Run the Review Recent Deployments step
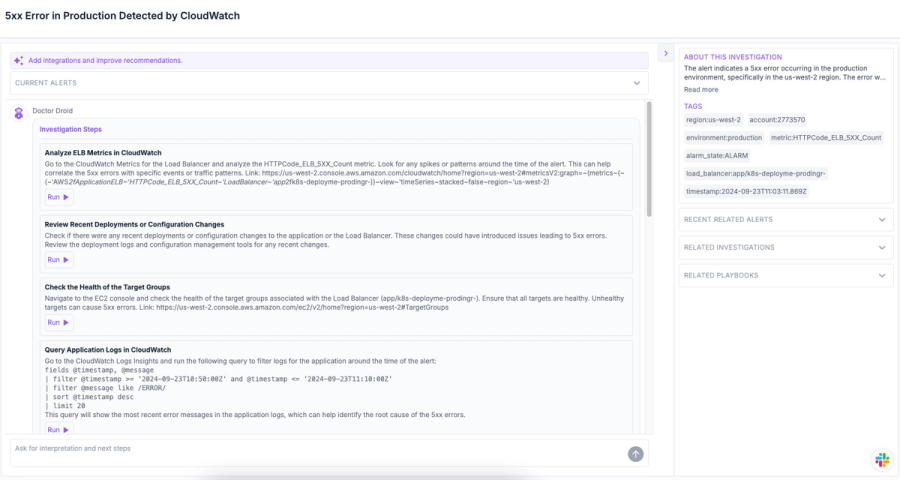The image size is (900, 480). pyautogui.click(x=58, y=260)
